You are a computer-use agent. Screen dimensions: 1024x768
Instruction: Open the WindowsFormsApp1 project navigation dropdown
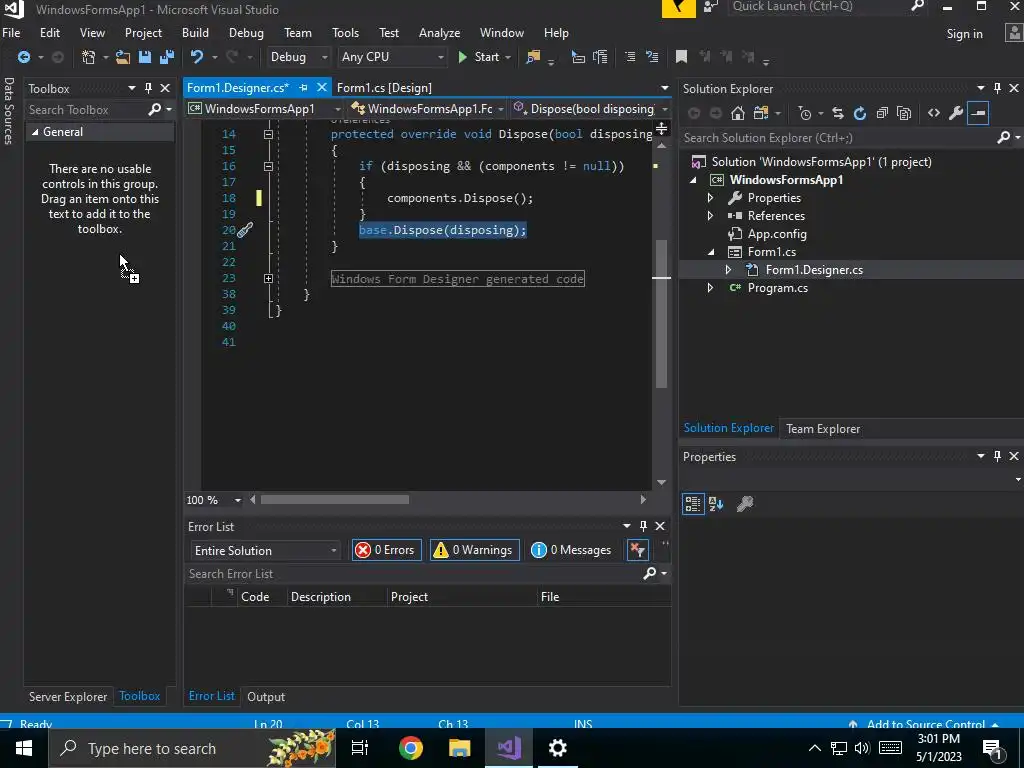pyautogui.click(x=264, y=109)
